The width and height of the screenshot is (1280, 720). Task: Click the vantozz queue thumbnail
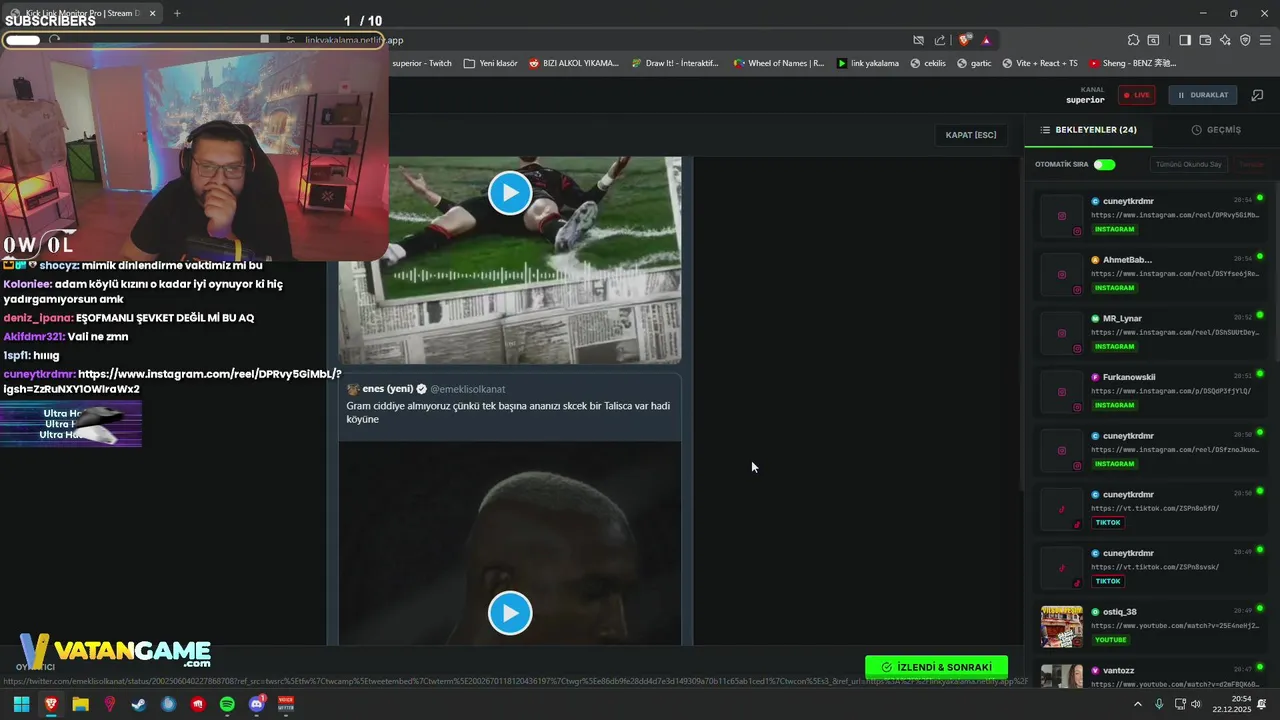(x=1061, y=676)
